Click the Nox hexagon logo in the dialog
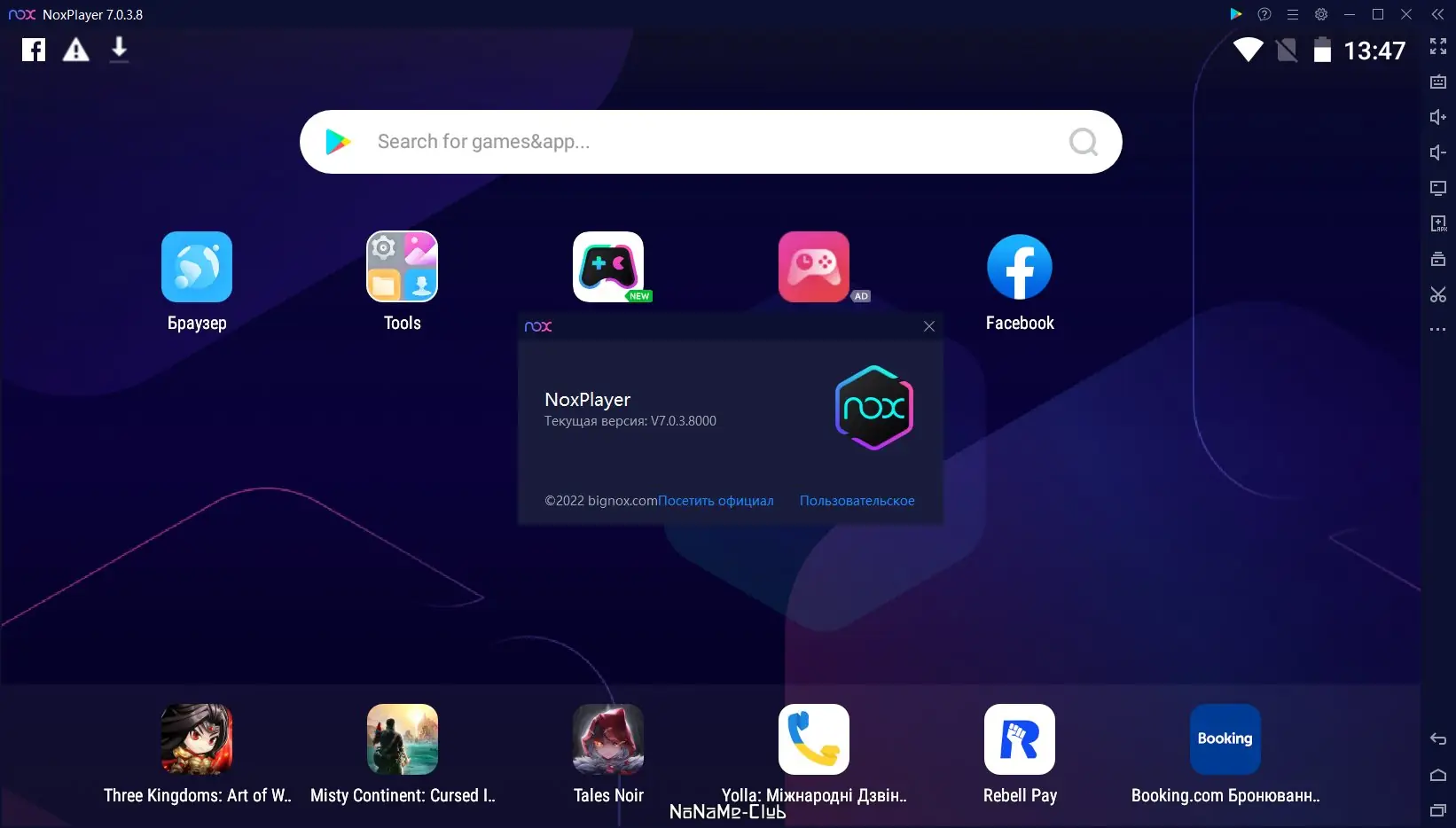The height and width of the screenshot is (828, 1456). coord(874,408)
